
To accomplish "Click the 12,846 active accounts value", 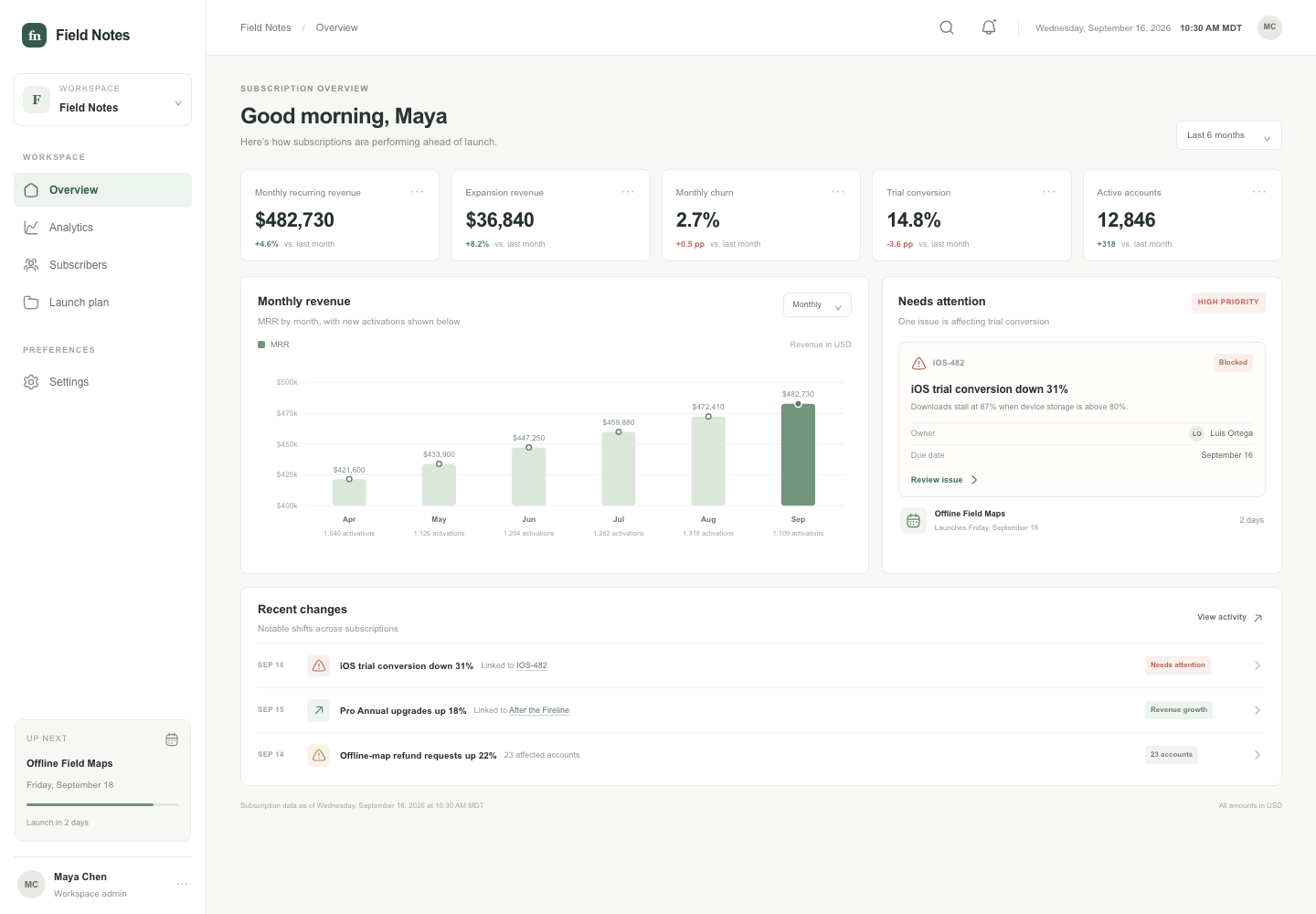I will coord(1126,220).
